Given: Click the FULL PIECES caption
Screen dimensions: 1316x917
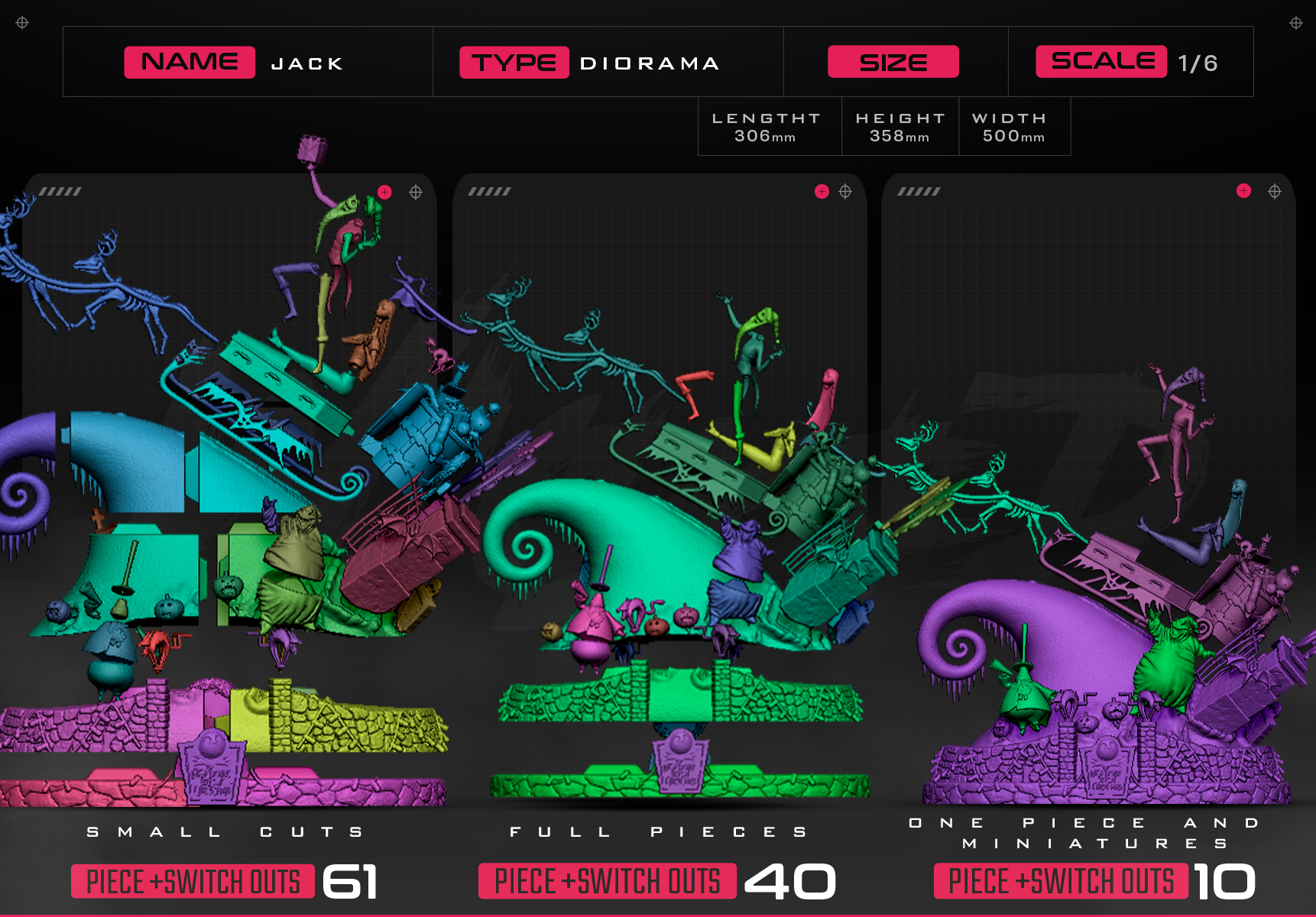Looking at the screenshot, I should pos(658,832).
